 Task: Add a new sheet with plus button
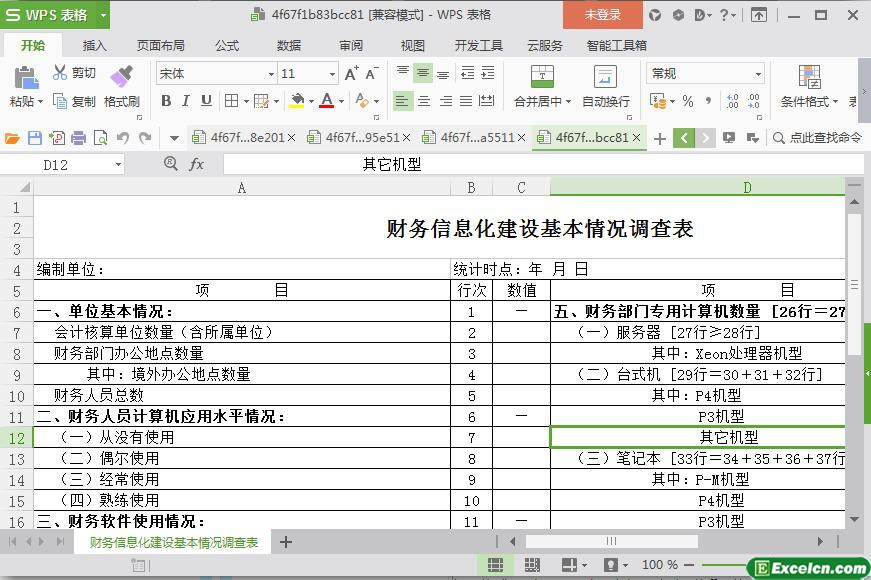(286, 542)
